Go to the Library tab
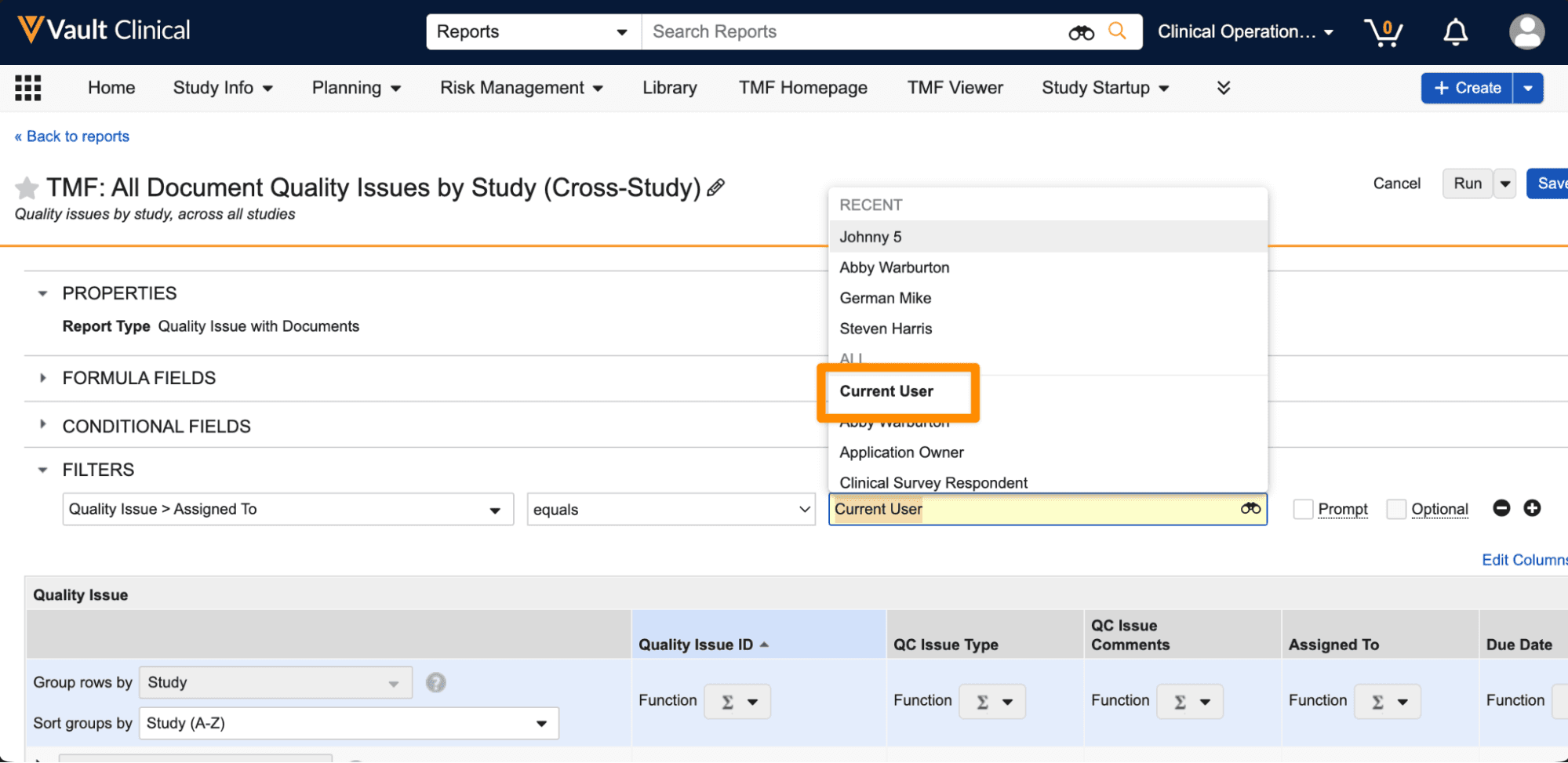Viewport: 1568px width, 763px height. (670, 88)
